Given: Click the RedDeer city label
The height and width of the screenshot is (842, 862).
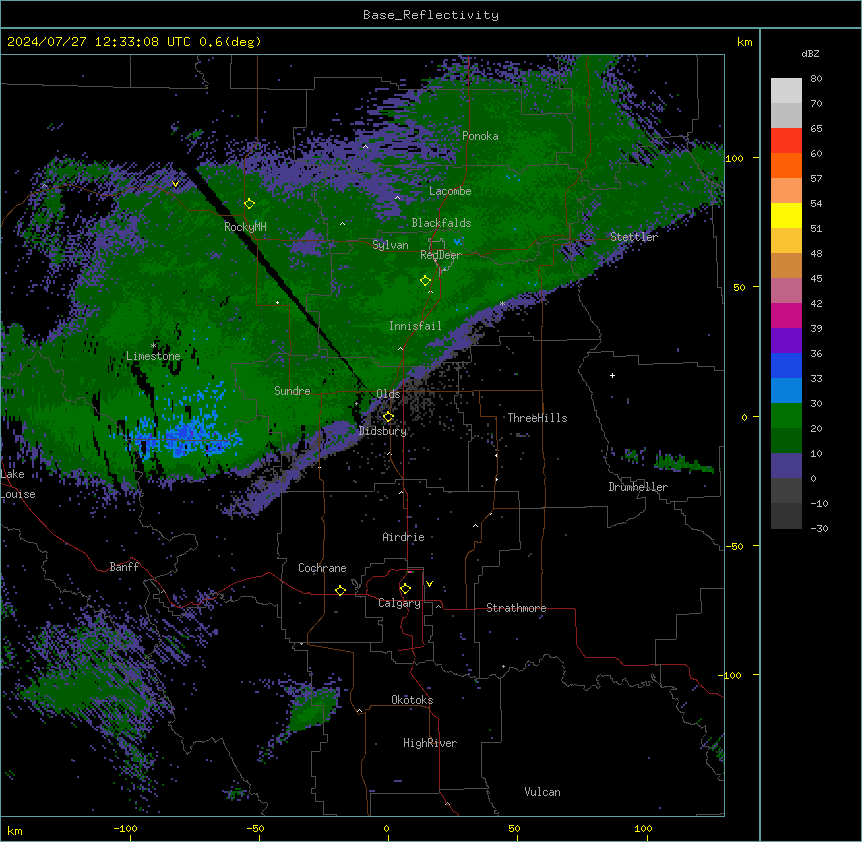Looking at the screenshot, I should tap(441, 255).
